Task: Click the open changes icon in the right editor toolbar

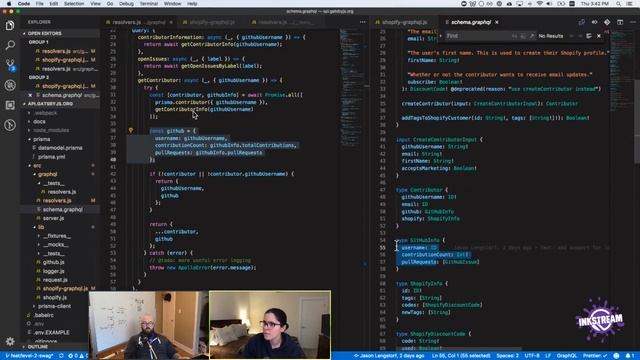Action: (x=582, y=22)
